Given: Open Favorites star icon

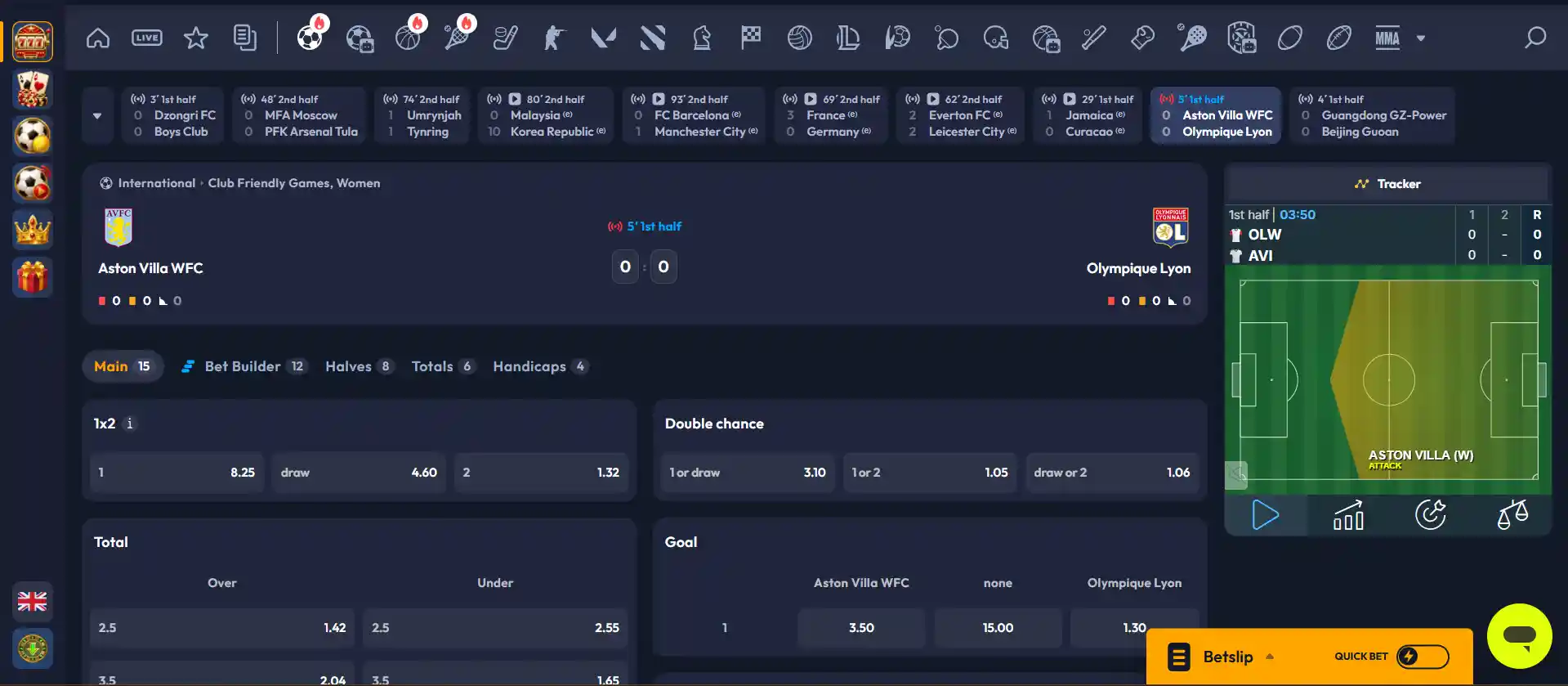Looking at the screenshot, I should [196, 38].
